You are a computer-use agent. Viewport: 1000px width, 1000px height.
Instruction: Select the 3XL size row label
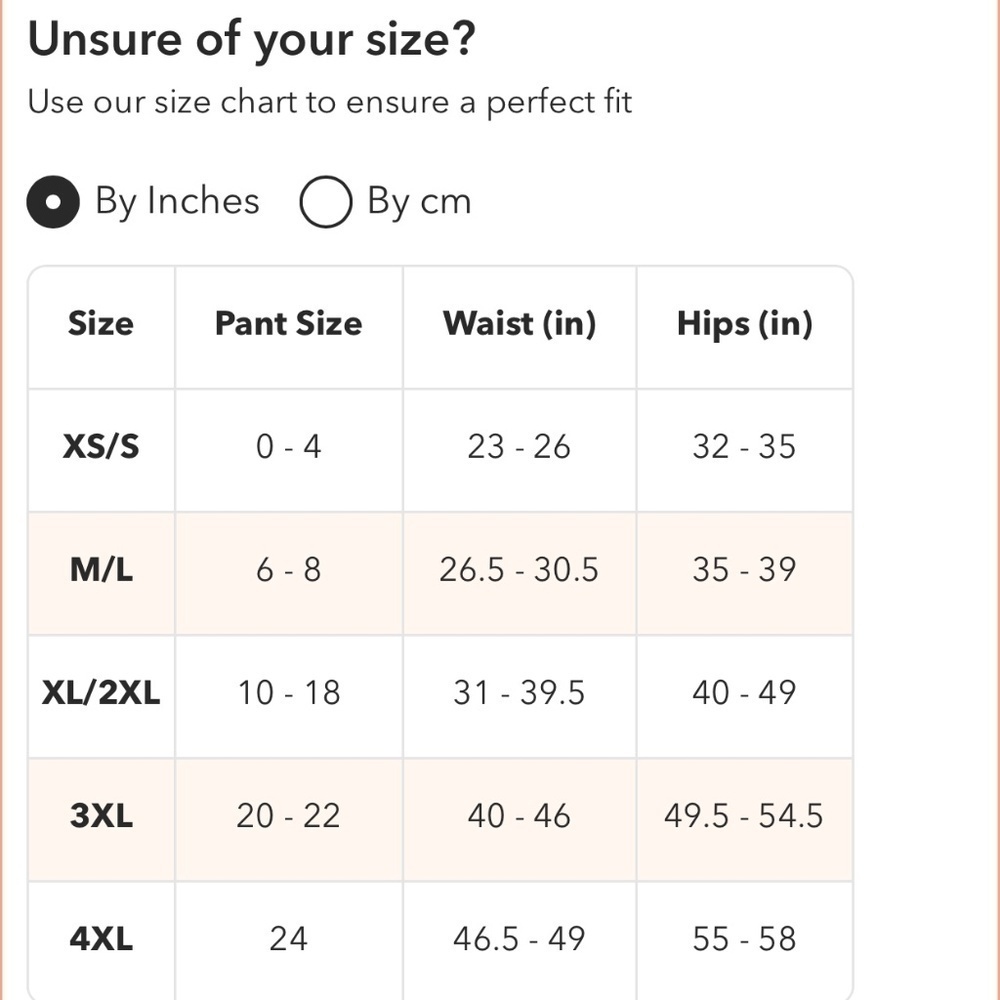(101, 816)
